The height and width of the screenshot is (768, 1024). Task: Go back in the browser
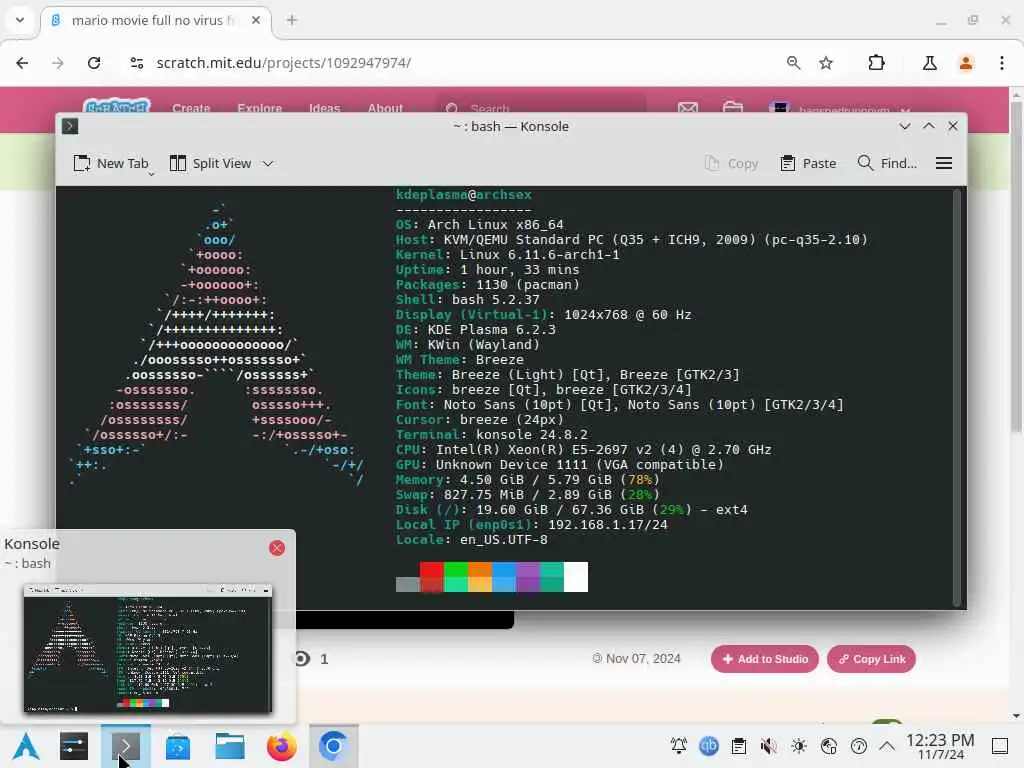pyautogui.click(x=22, y=63)
